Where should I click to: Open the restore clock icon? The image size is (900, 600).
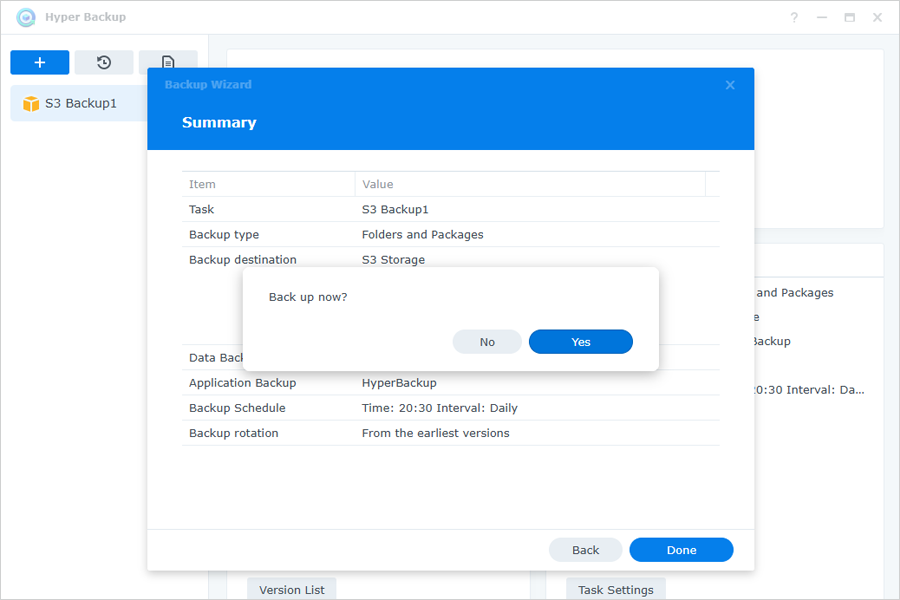pyautogui.click(x=104, y=63)
